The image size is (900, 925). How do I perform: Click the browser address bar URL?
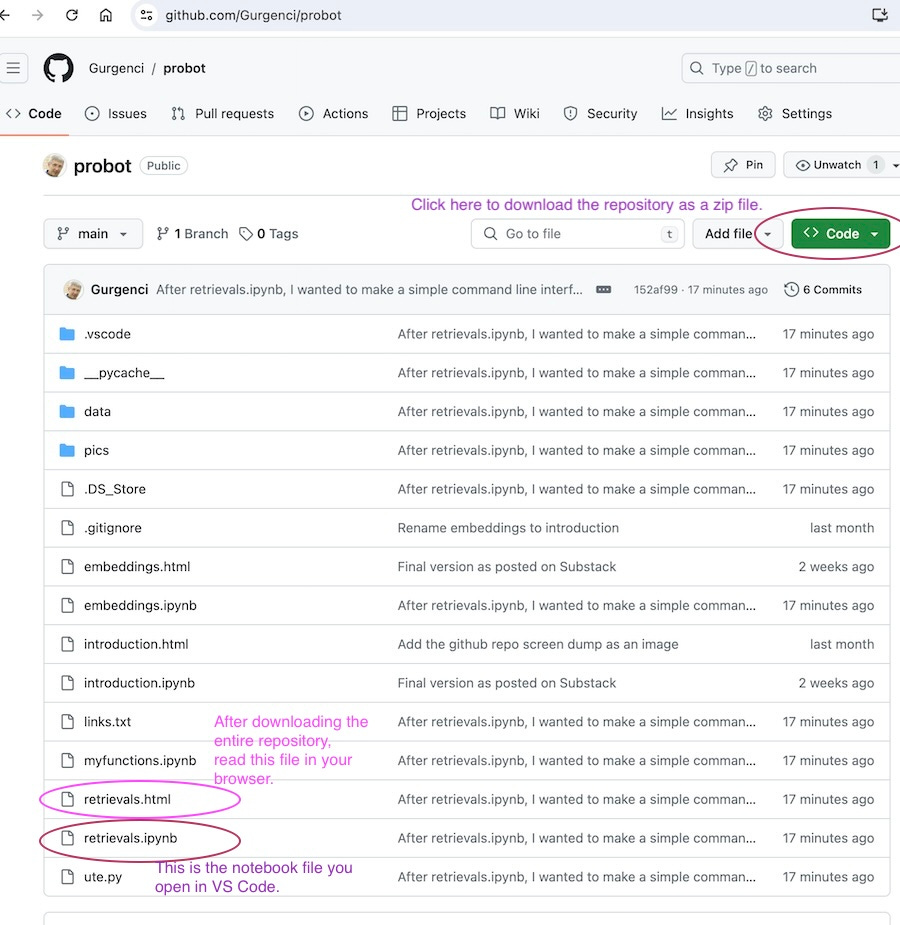[x=254, y=15]
